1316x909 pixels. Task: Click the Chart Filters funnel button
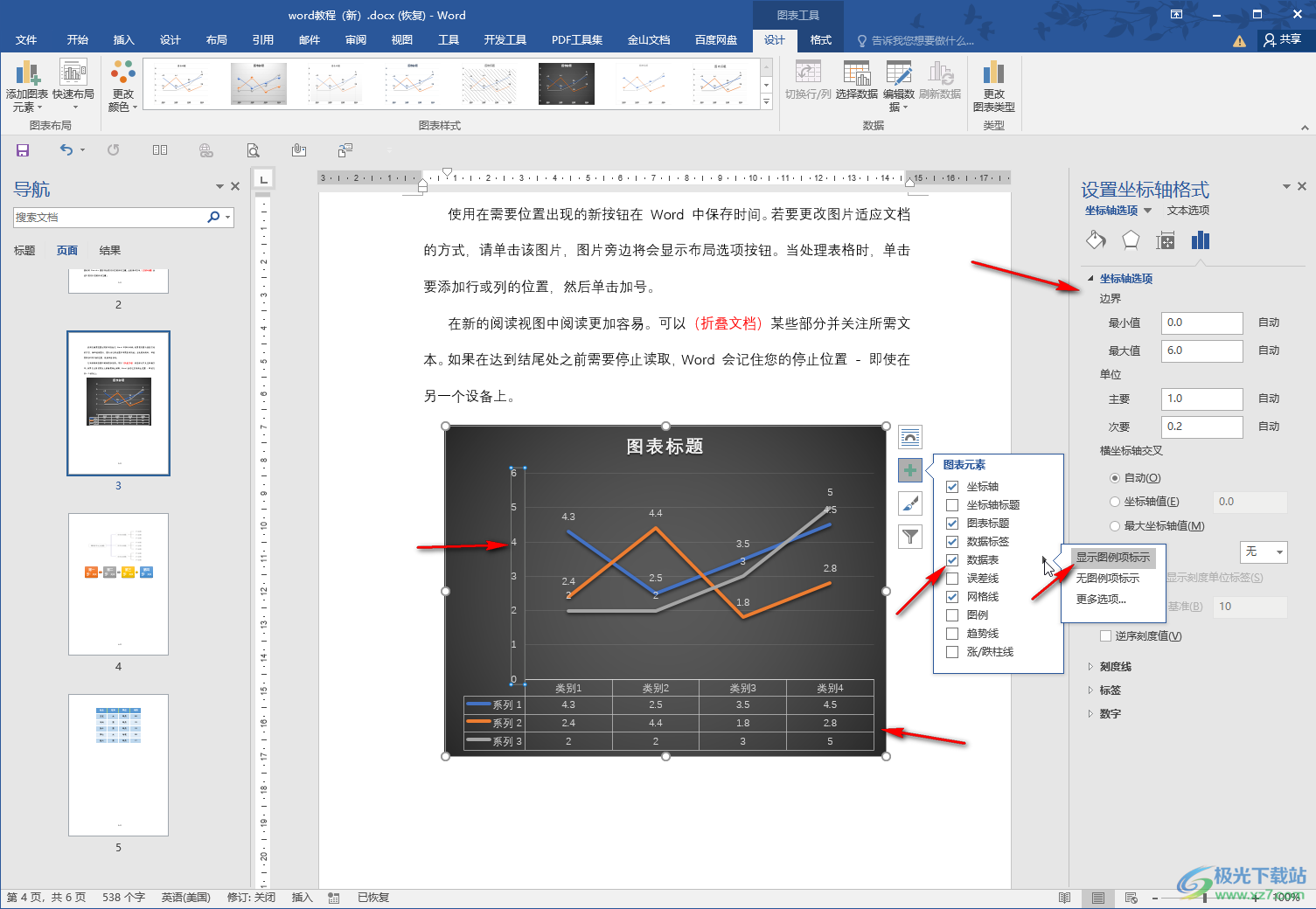[910, 537]
